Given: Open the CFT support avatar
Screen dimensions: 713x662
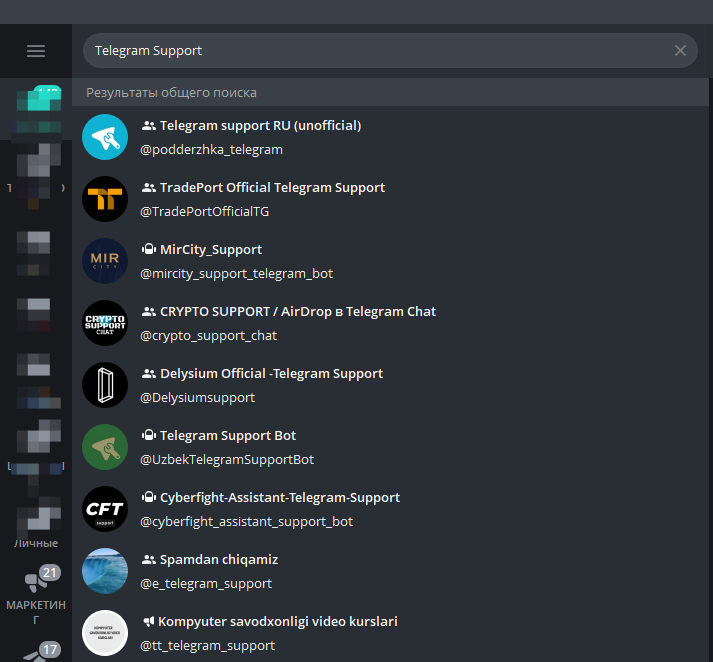Looking at the screenshot, I should (x=105, y=509).
